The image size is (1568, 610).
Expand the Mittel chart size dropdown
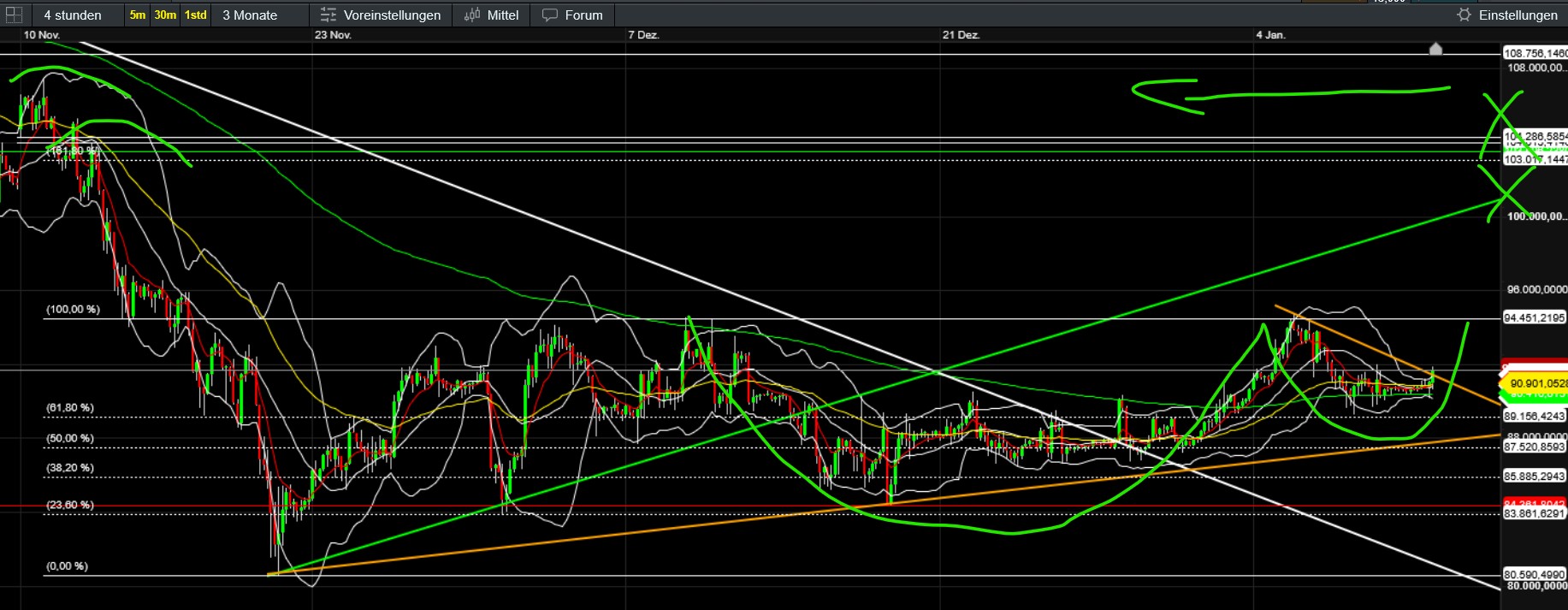click(502, 15)
